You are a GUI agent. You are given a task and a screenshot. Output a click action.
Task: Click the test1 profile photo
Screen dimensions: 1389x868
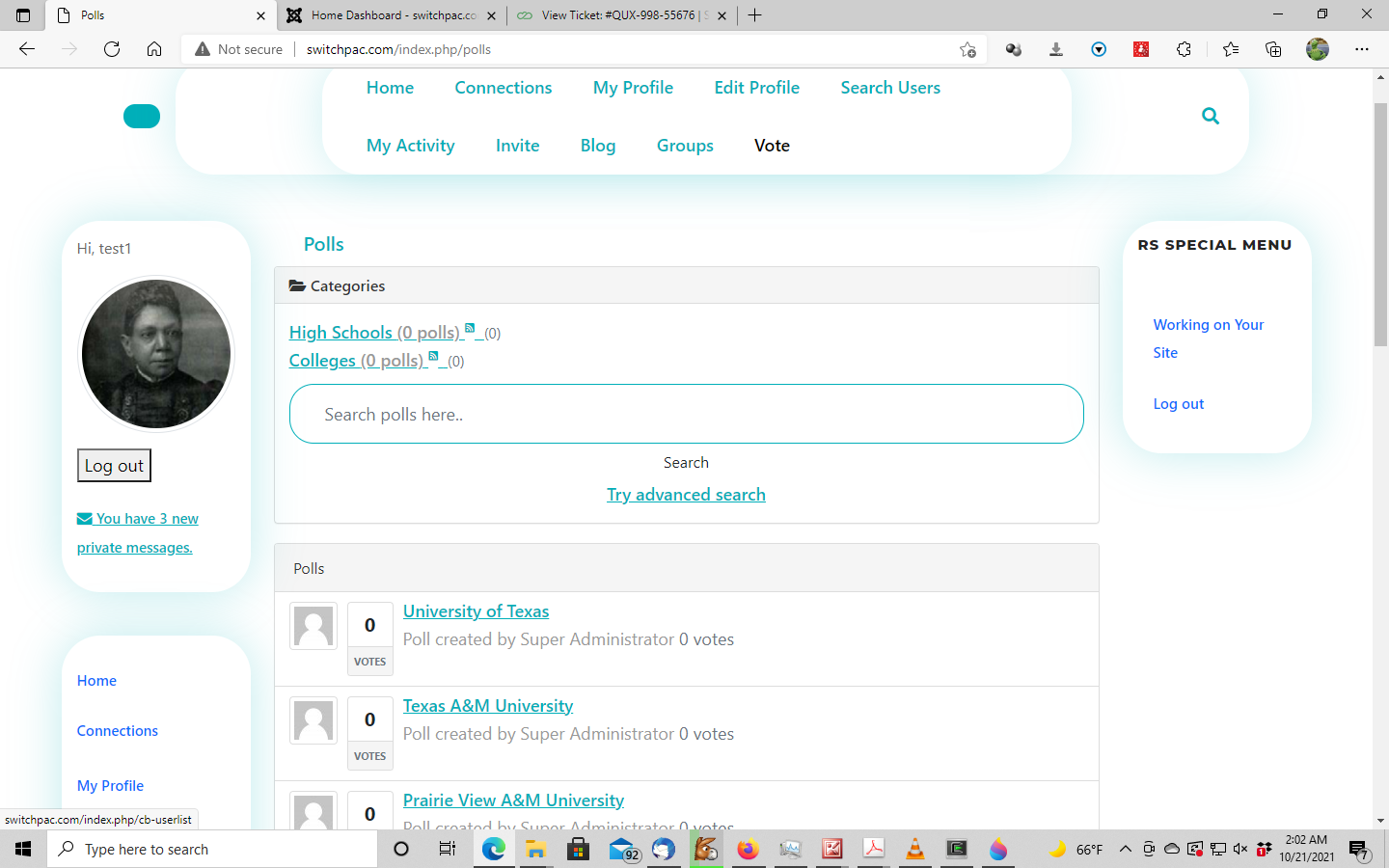pyautogui.click(x=156, y=354)
